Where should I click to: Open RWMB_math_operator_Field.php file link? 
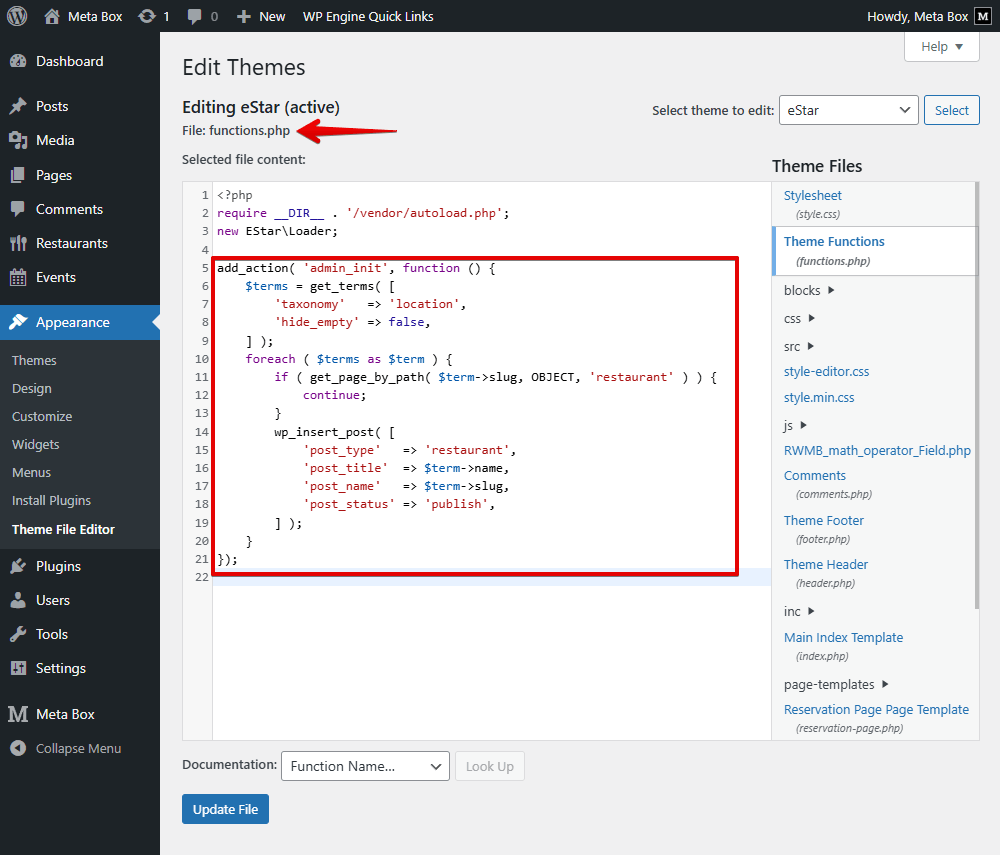coord(877,450)
